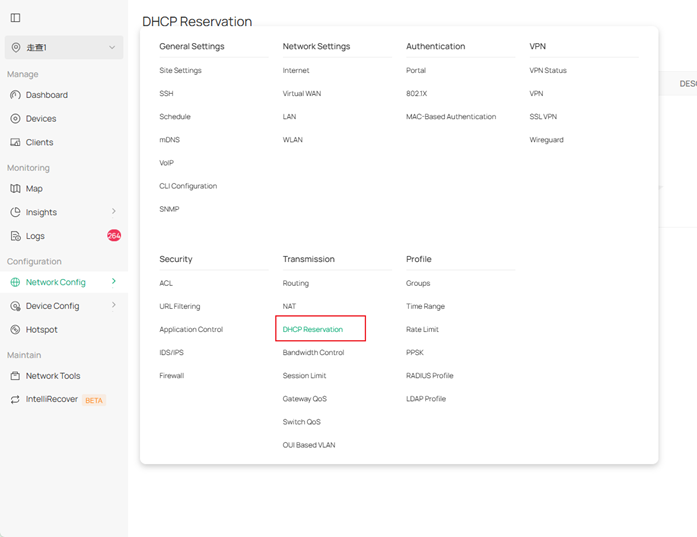The height and width of the screenshot is (537, 697).
Task: Click the Network Tools toolbox icon
Action: click(x=15, y=376)
